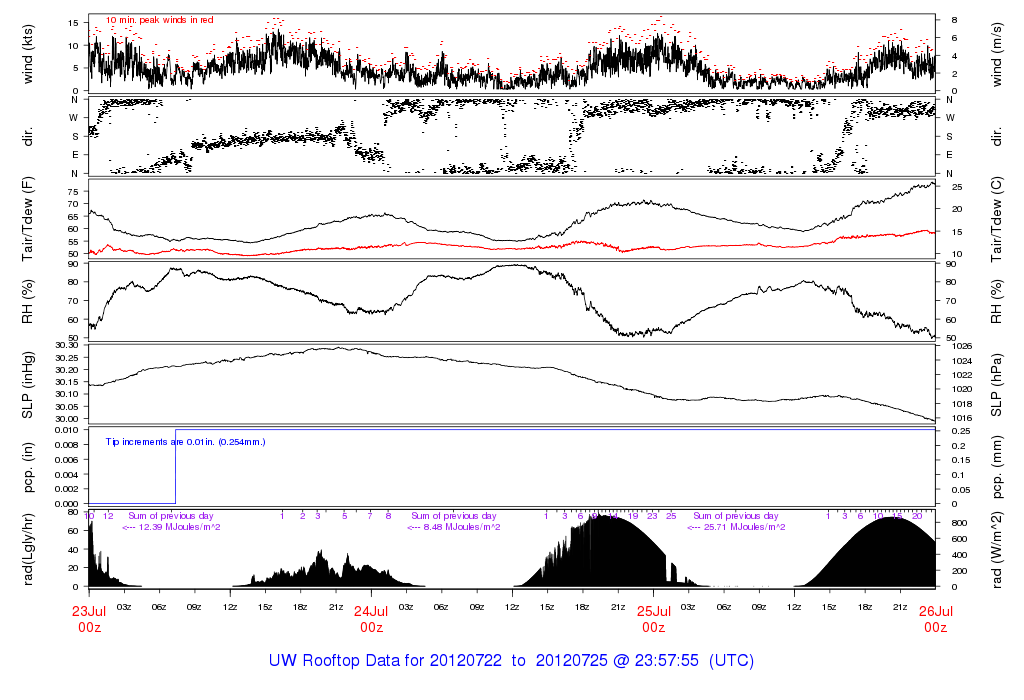Click the '26Jul' date label
Viewport: 1024px width, 700px height.
[936, 612]
